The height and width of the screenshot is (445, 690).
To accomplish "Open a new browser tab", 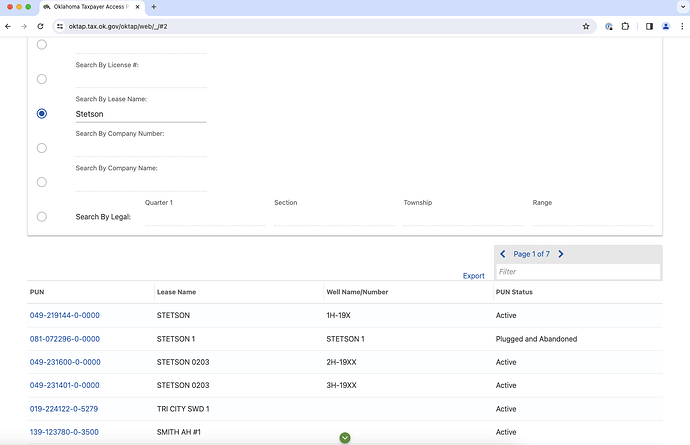I will [154, 7].
